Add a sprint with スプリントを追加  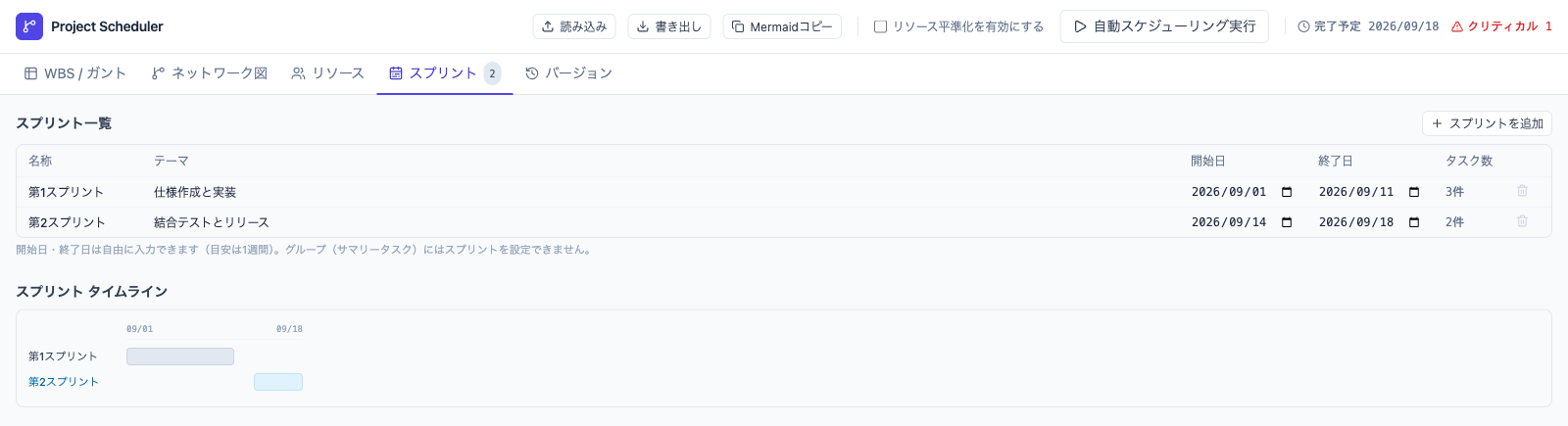pyautogui.click(x=1487, y=123)
